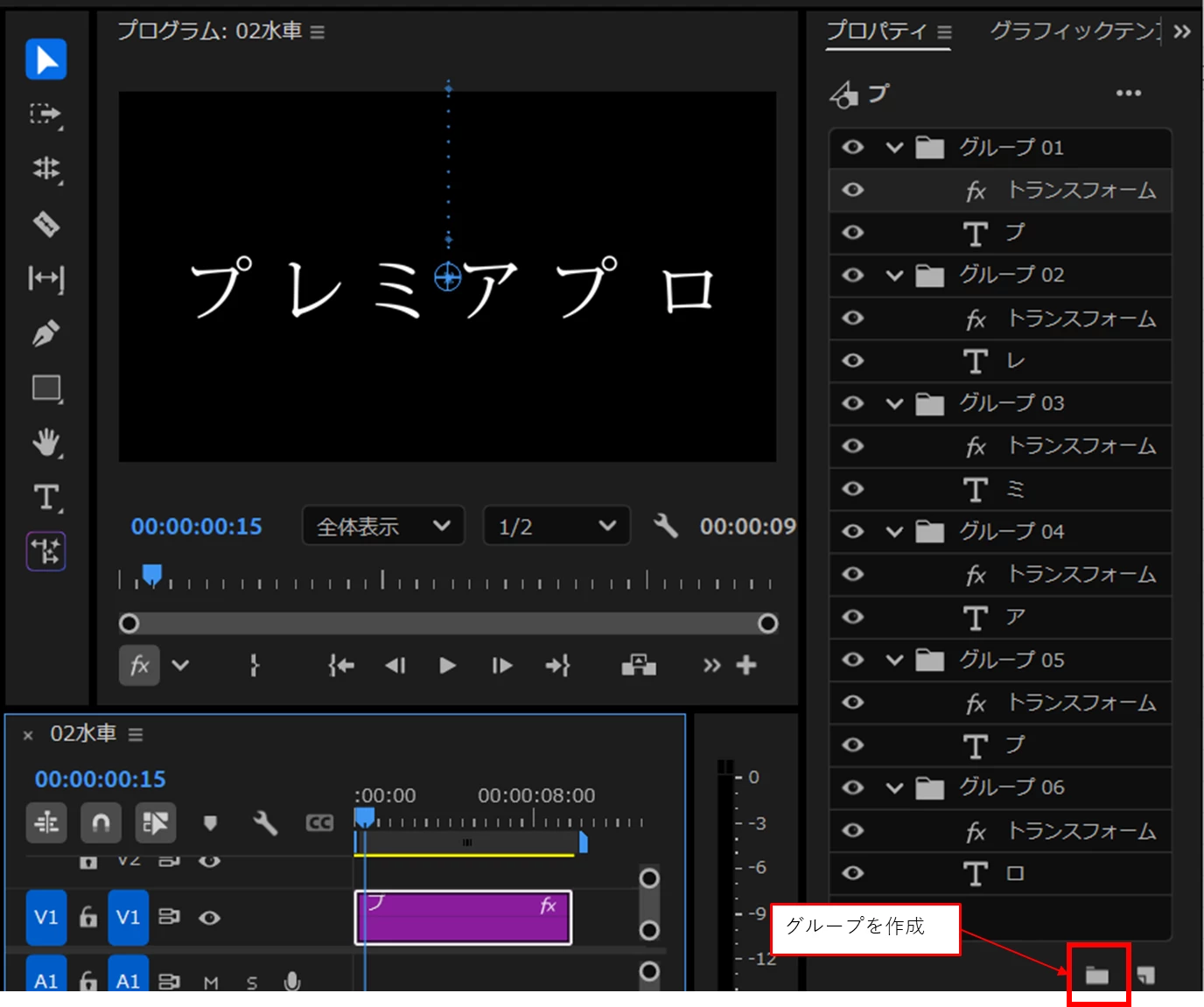The height and width of the screenshot is (1007, 1204).
Task: Collapse グループ 04 chevron
Action: click(894, 531)
